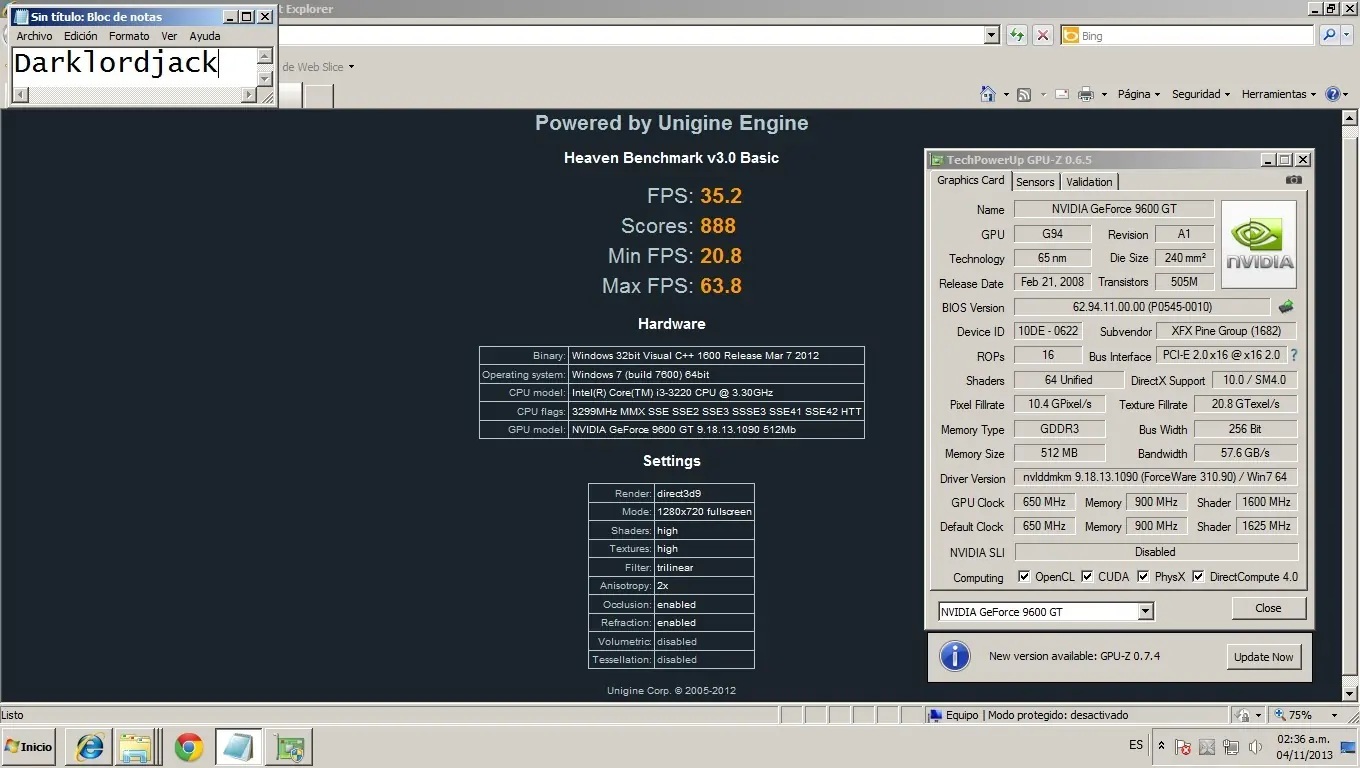The image size is (1360, 768).
Task: Expand the Home button dropdown arrow
Action: pos(1005,95)
